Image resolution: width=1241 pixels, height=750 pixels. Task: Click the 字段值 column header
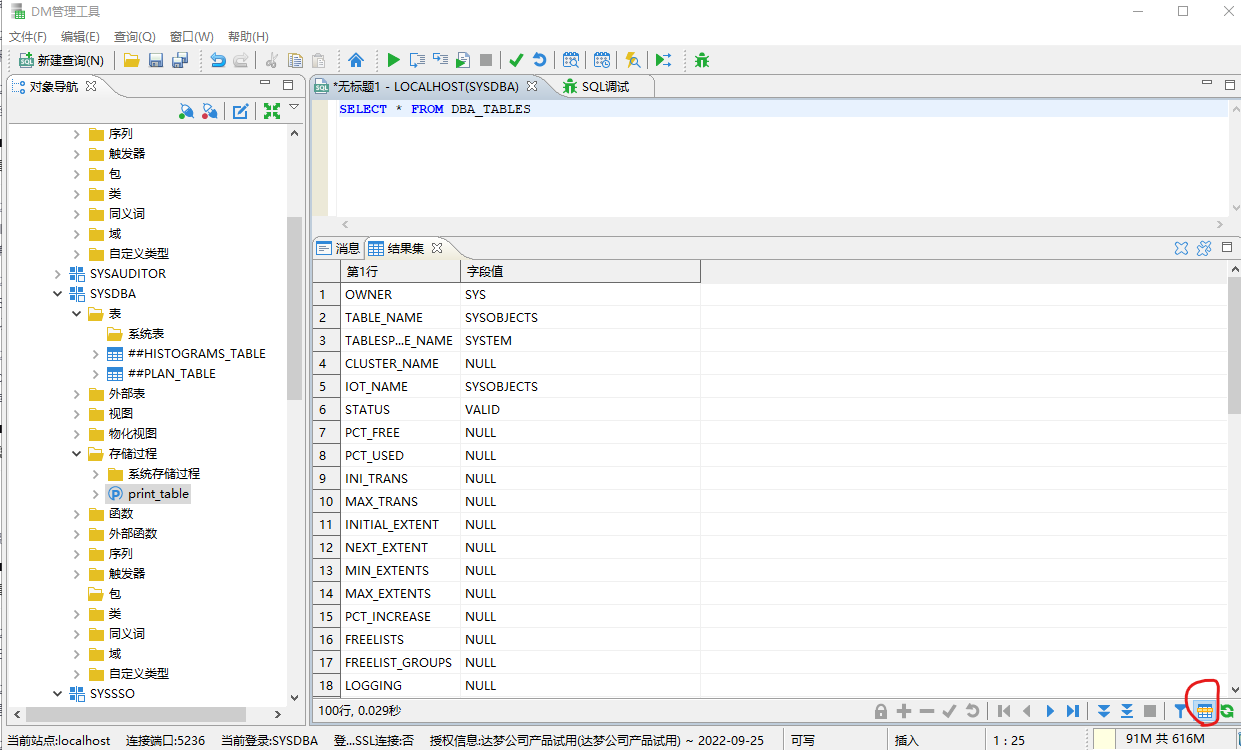(580, 271)
